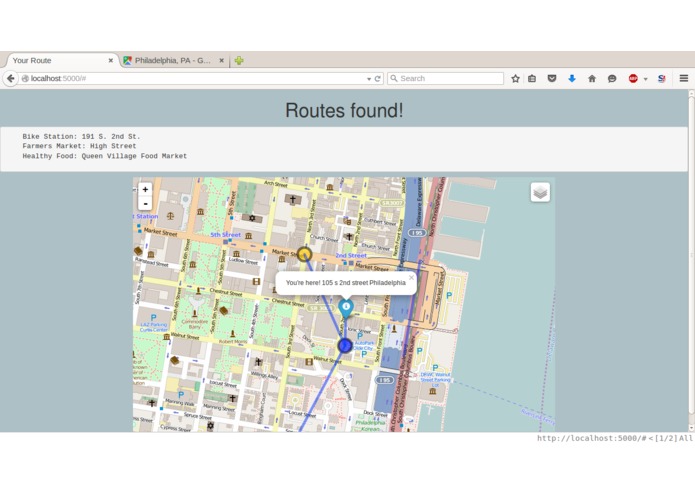Viewport: 695px width, 494px height.
Task: Click the Routes found! heading
Action: coord(344,110)
